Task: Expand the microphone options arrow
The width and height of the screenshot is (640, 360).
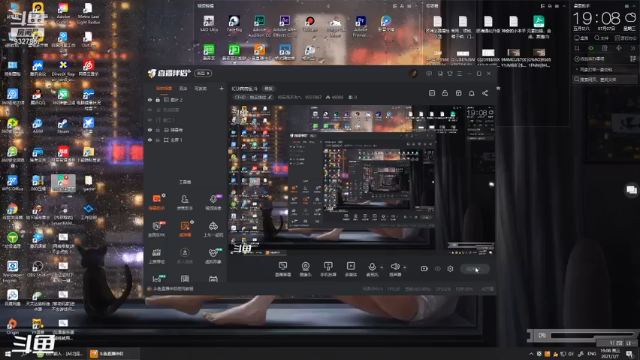Action: tap(382, 267)
